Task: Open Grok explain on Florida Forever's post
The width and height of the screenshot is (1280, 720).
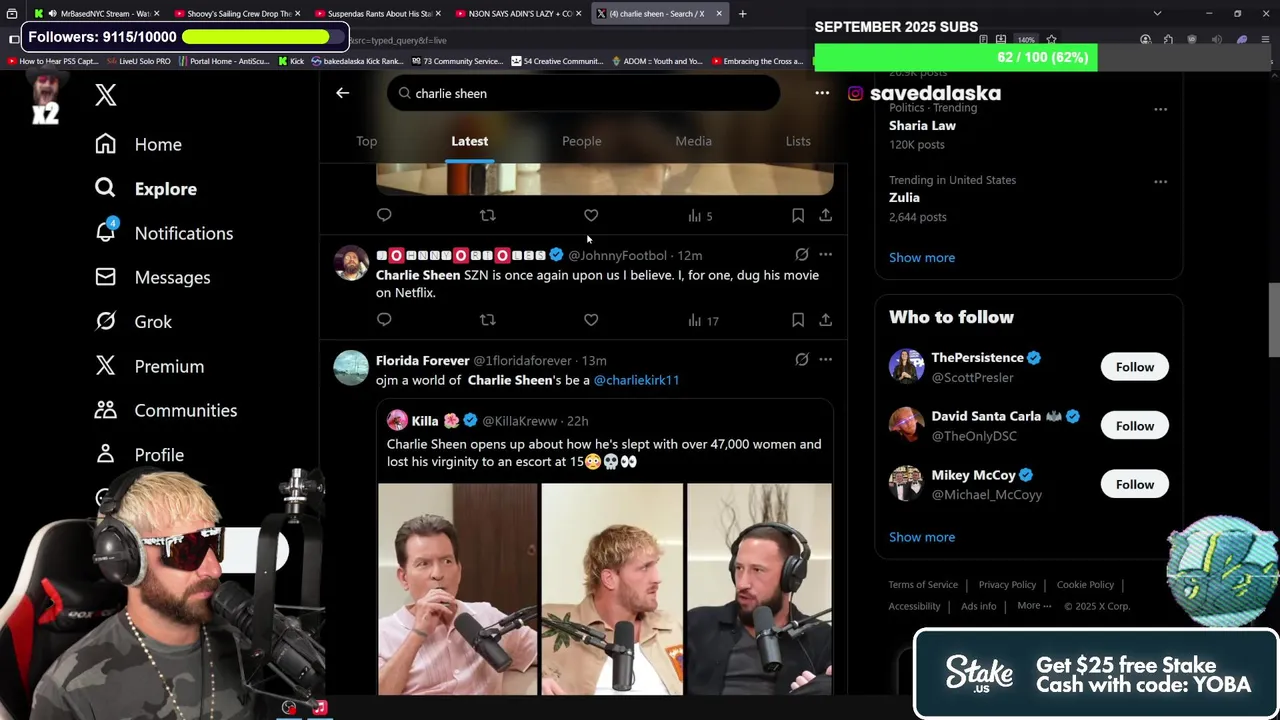Action: (802, 359)
